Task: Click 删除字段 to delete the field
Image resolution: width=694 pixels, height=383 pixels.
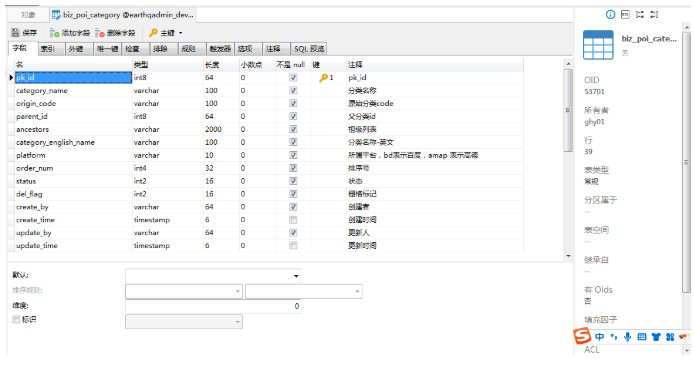Action: point(116,33)
